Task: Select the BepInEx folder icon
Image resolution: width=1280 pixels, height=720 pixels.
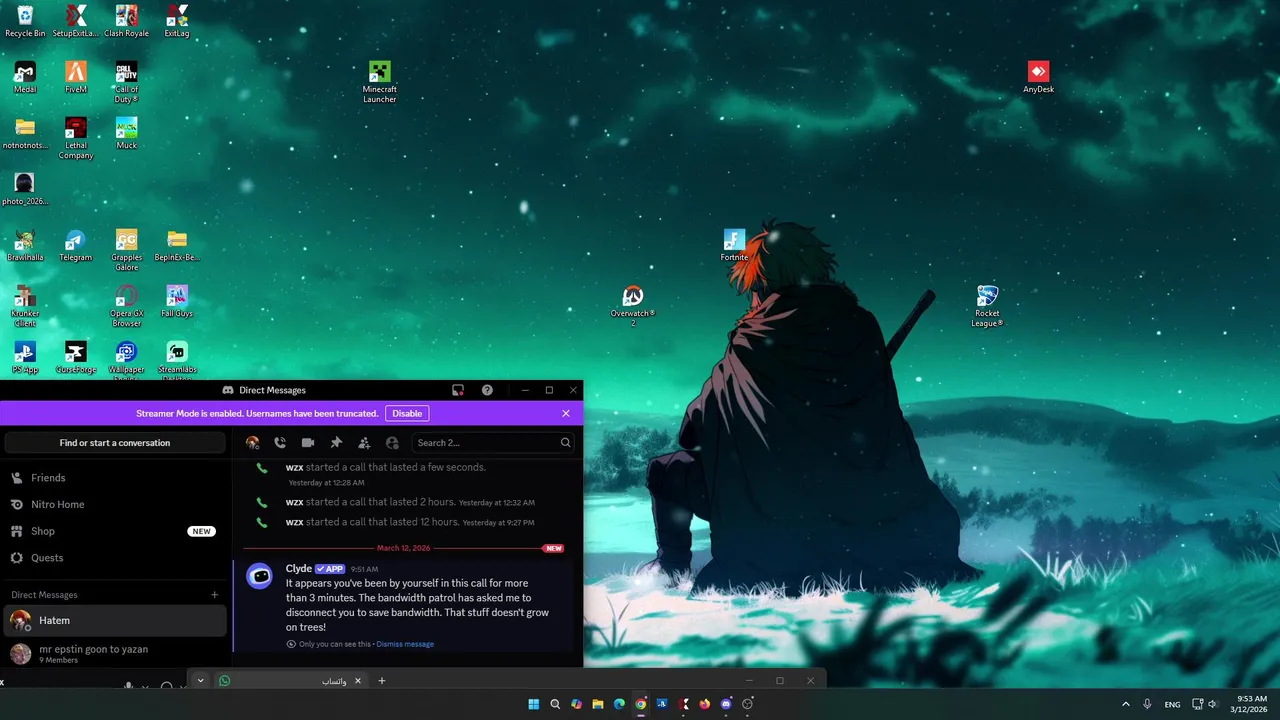Action: click(177, 245)
